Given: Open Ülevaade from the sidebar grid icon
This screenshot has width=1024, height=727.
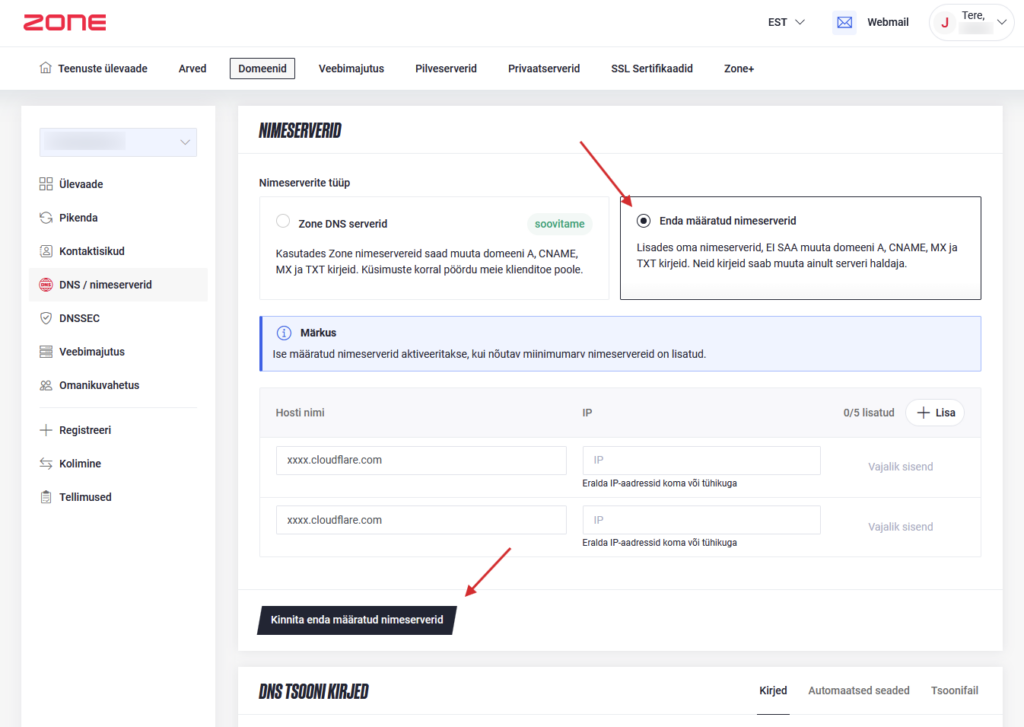Looking at the screenshot, I should point(47,183).
